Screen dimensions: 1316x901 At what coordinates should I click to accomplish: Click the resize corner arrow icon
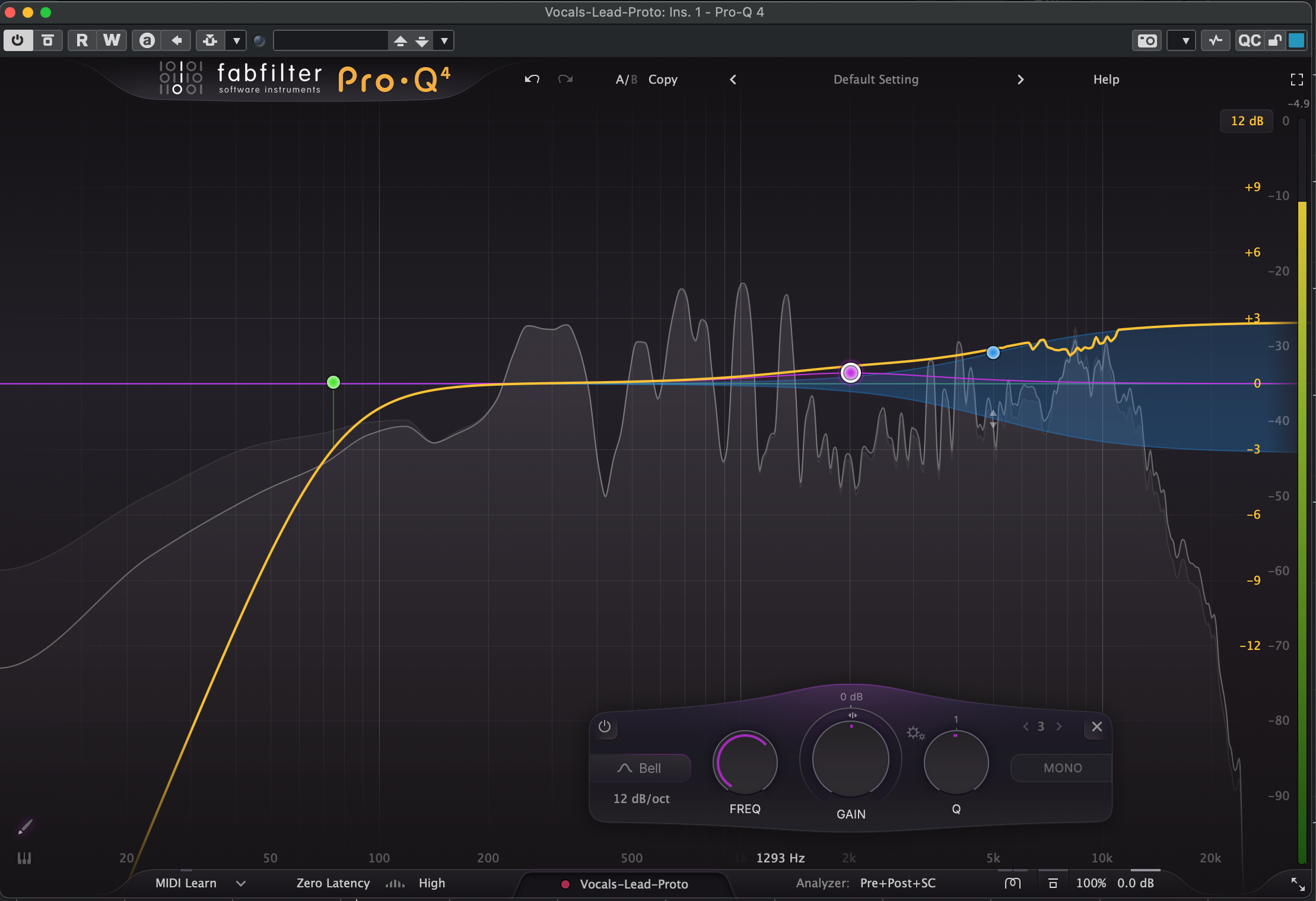point(1298,884)
